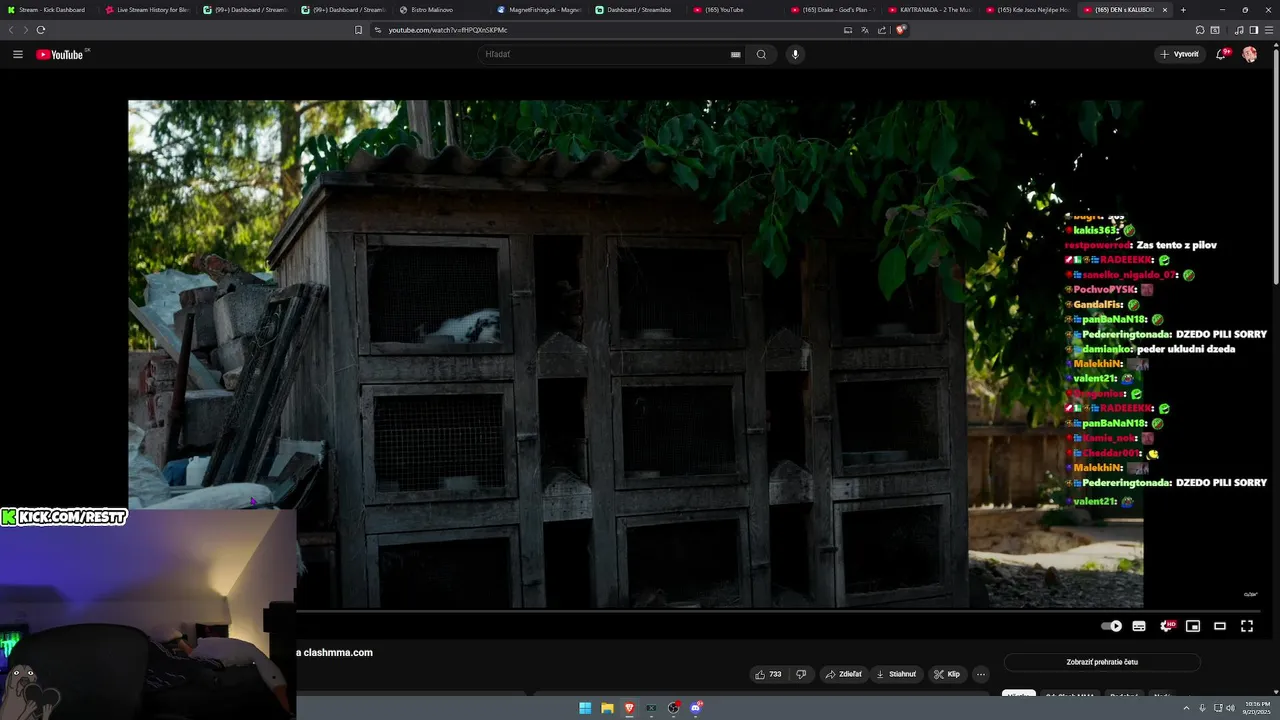
Task: Switch to the Live Stream History tab
Action: pyautogui.click(x=148, y=10)
